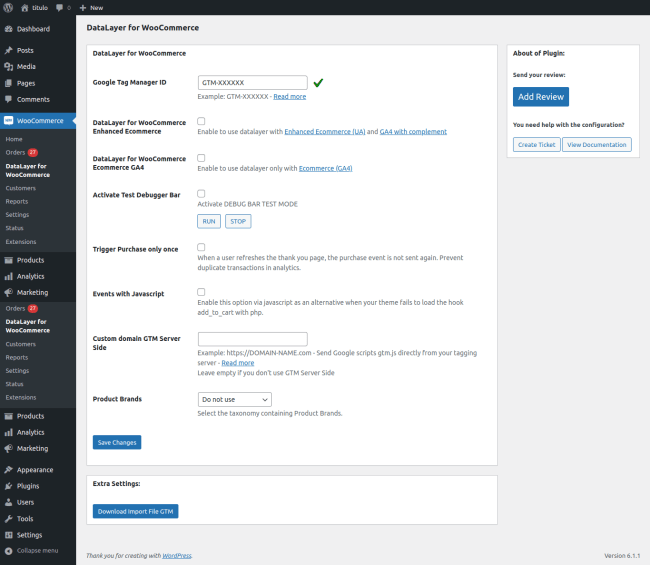Click the Version 6.1.1 footer text
Image resolution: width=650 pixels, height=565 pixels.
tap(622, 555)
